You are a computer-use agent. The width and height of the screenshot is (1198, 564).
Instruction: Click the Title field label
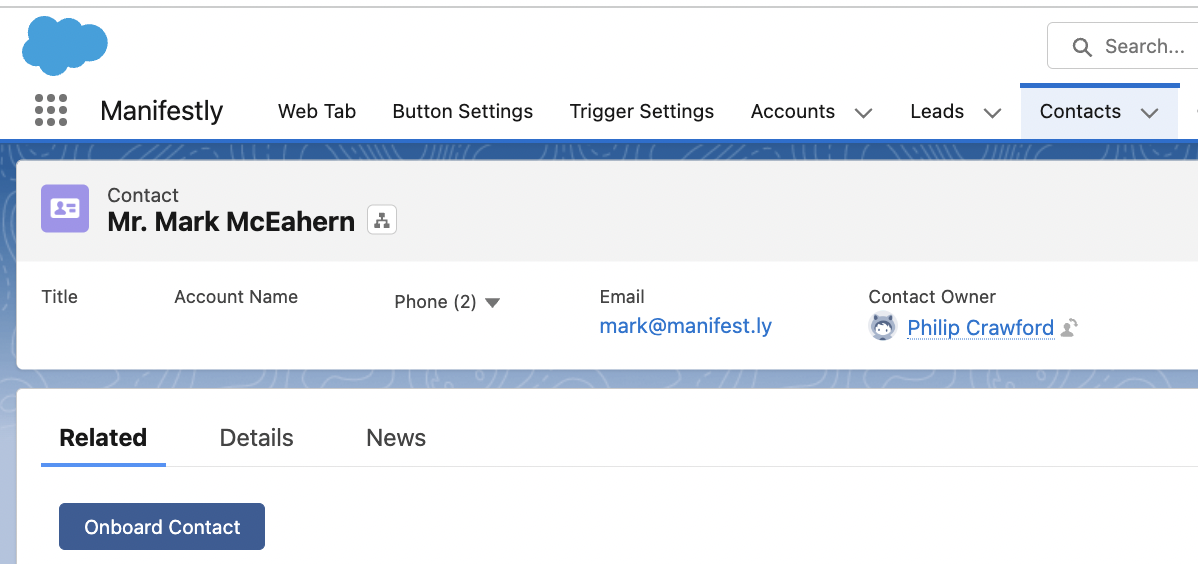coord(60,297)
